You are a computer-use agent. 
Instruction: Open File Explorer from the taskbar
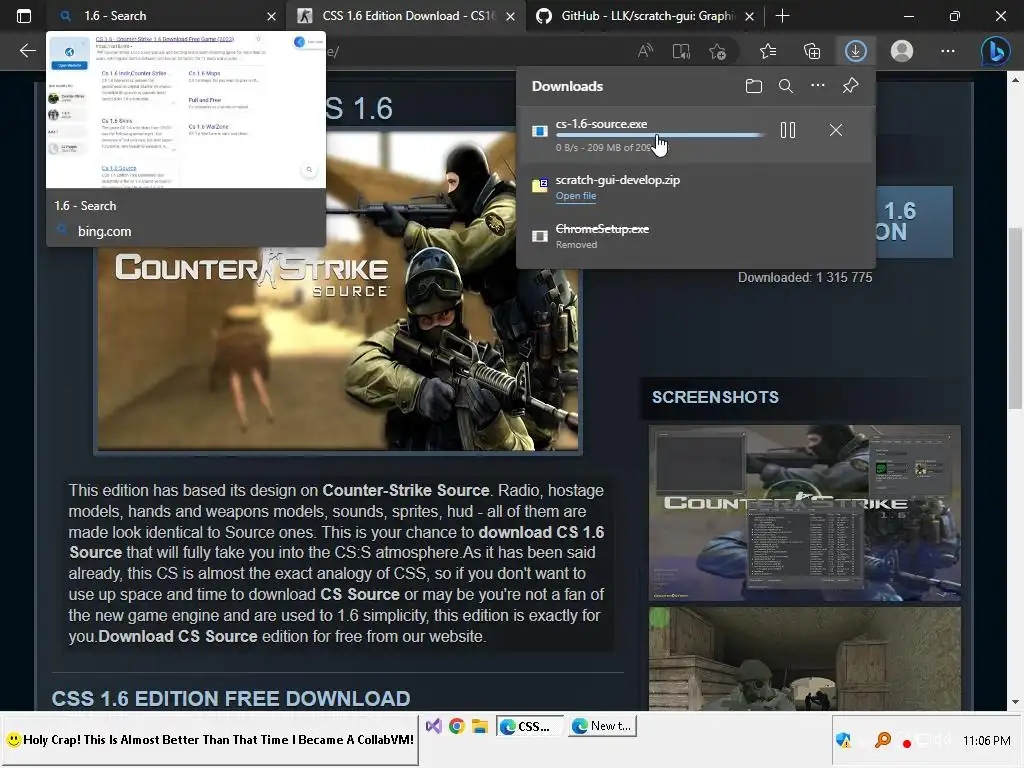pyautogui.click(x=480, y=726)
